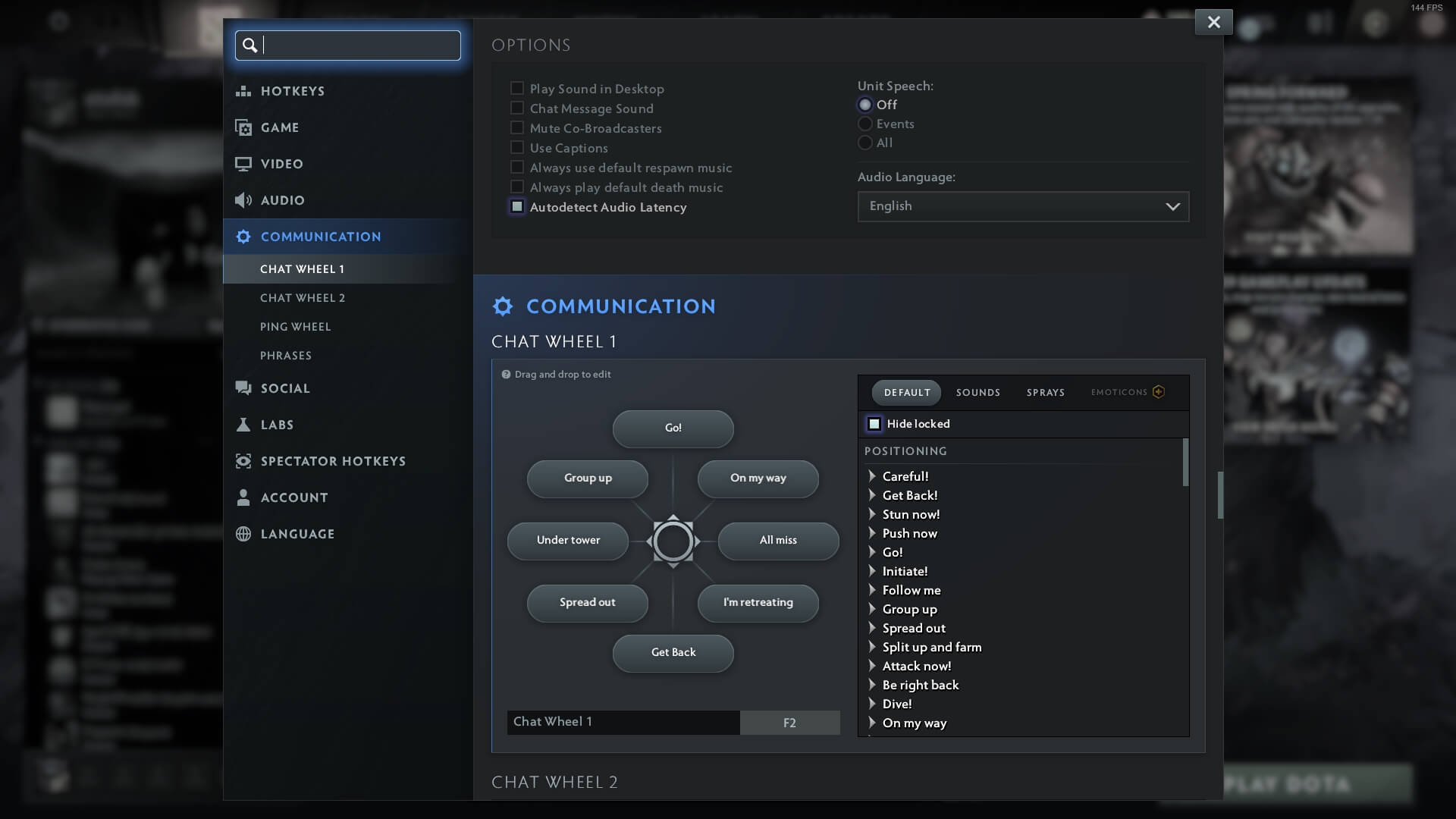The image size is (1456, 819).
Task: Click the Get Back wheel slot
Action: [x=673, y=653]
